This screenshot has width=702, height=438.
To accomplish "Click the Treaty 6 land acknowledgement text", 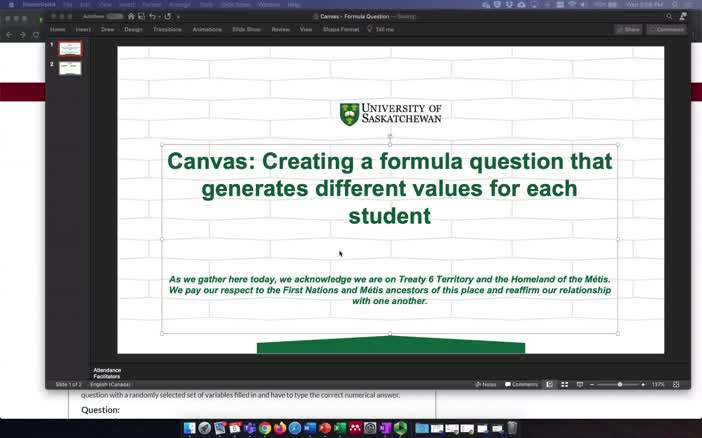I will point(390,290).
